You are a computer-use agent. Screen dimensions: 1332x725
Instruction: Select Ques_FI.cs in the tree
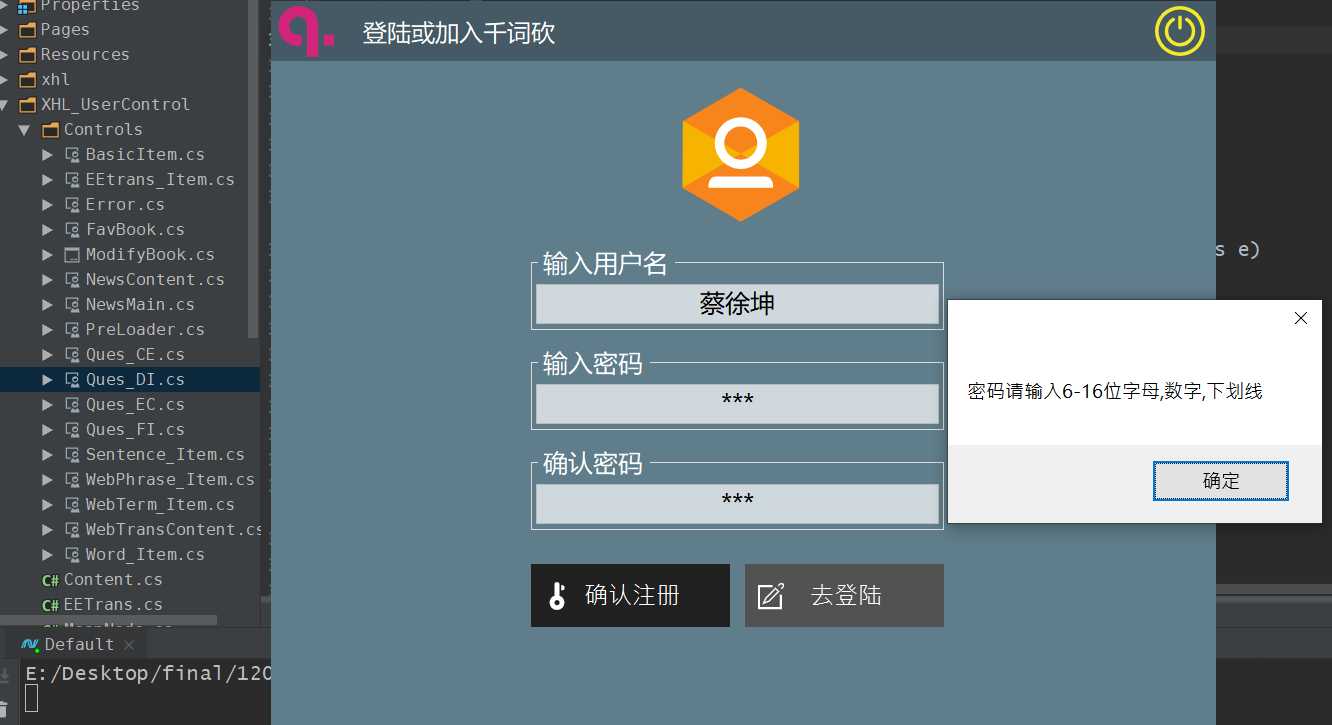(135, 429)
